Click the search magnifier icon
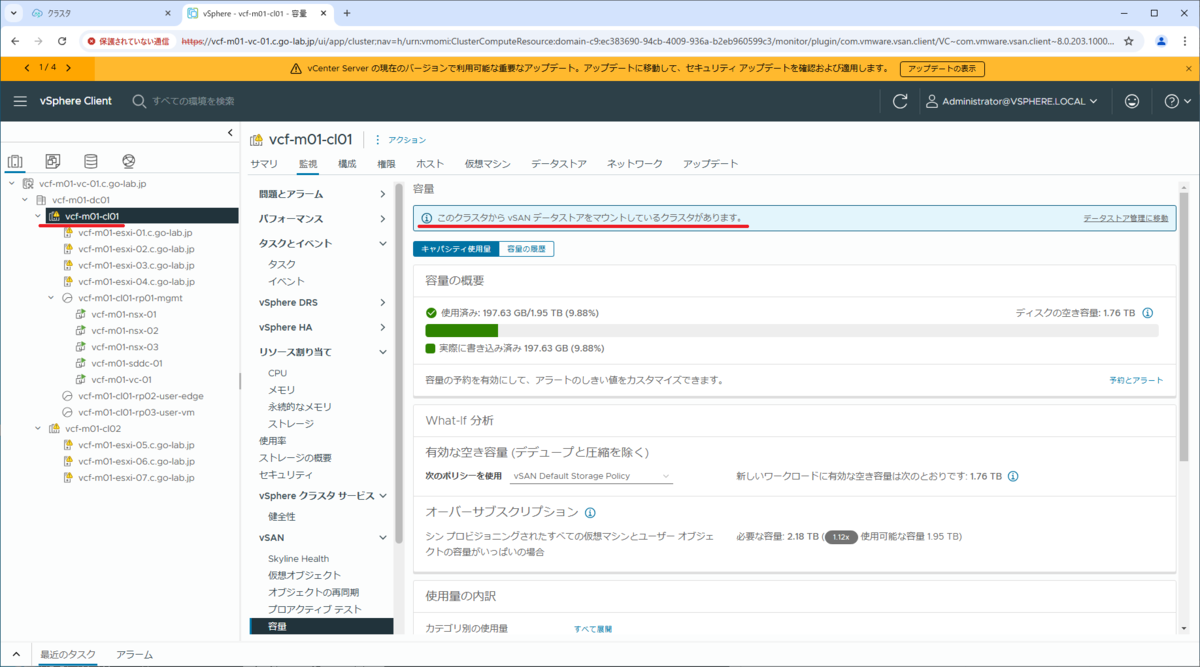The width and height of the screenshot is (1200, 667). [139, 101]
